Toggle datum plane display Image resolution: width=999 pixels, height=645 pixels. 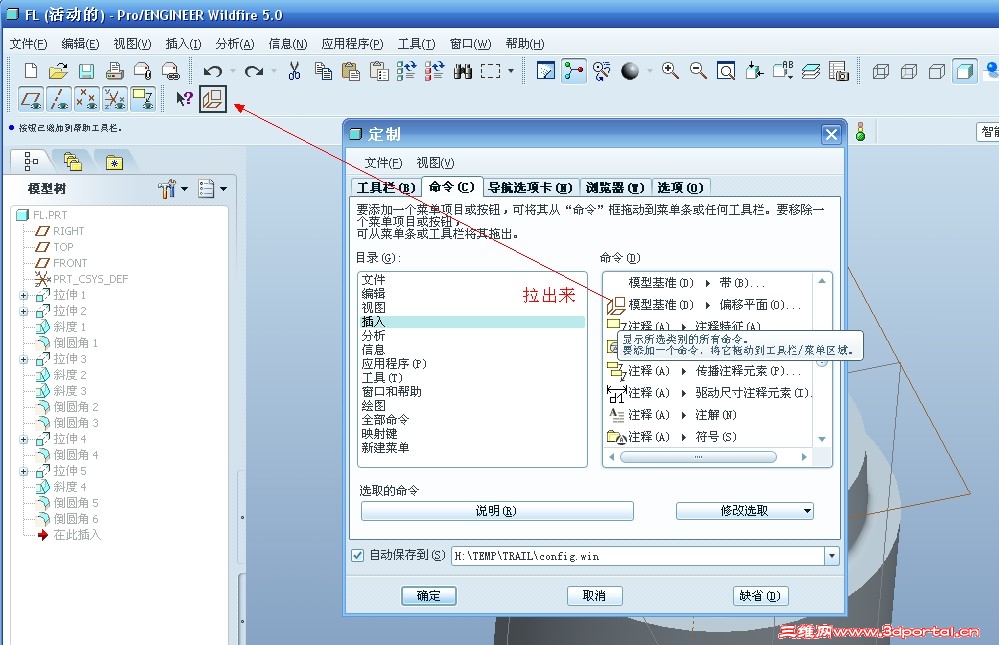(31, 99)
